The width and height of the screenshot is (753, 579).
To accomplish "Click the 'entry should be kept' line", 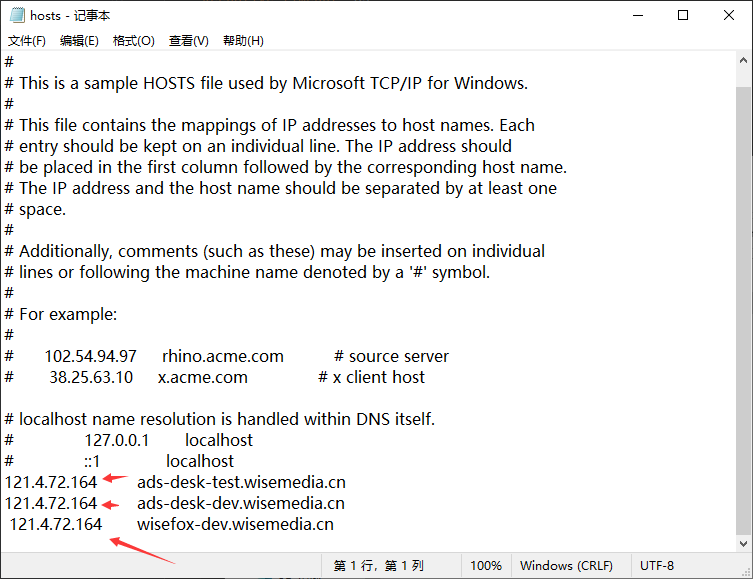I will coord(258,146).
